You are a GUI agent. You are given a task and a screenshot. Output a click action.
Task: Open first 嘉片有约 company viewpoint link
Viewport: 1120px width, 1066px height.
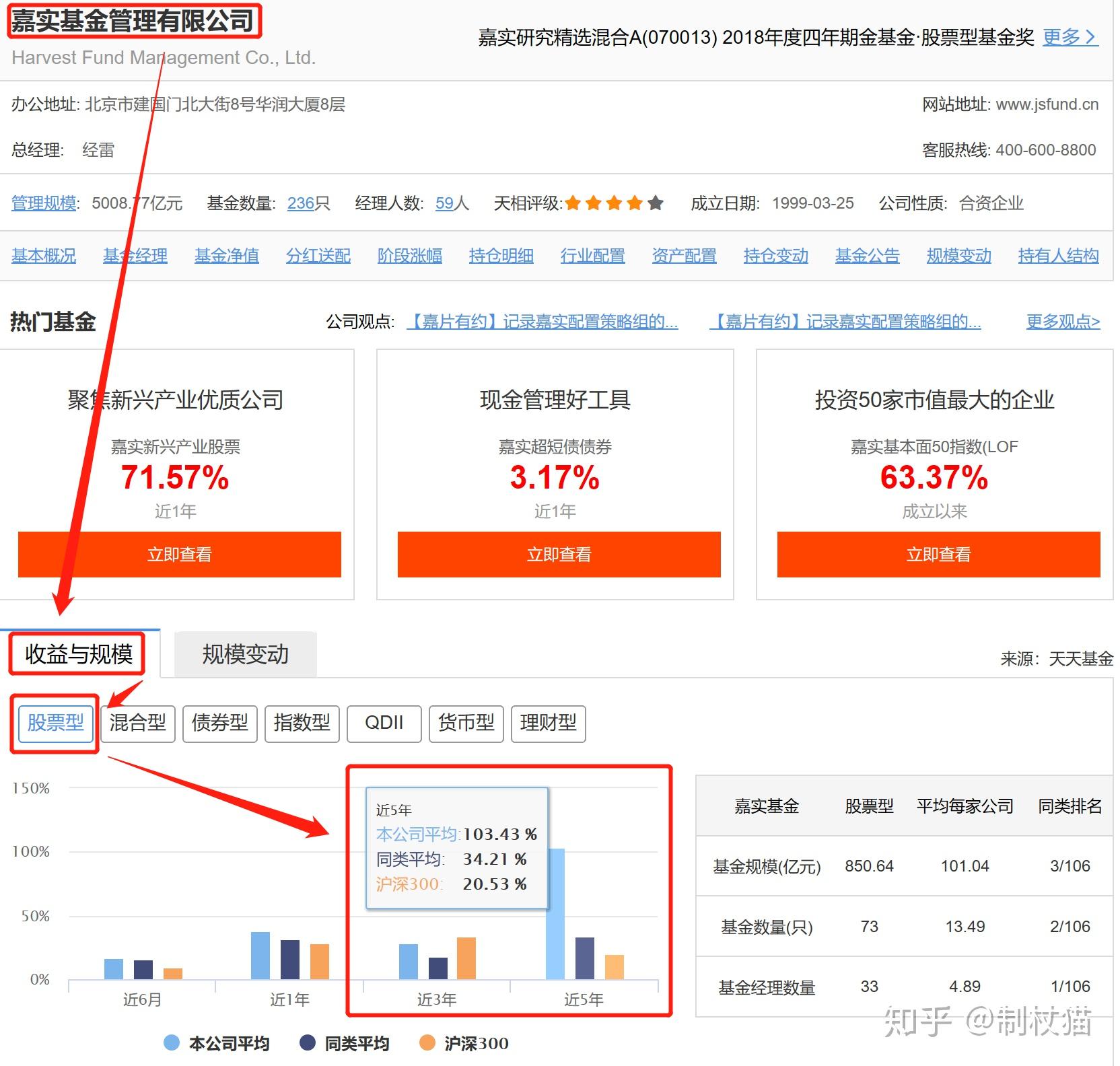[542, 322]
